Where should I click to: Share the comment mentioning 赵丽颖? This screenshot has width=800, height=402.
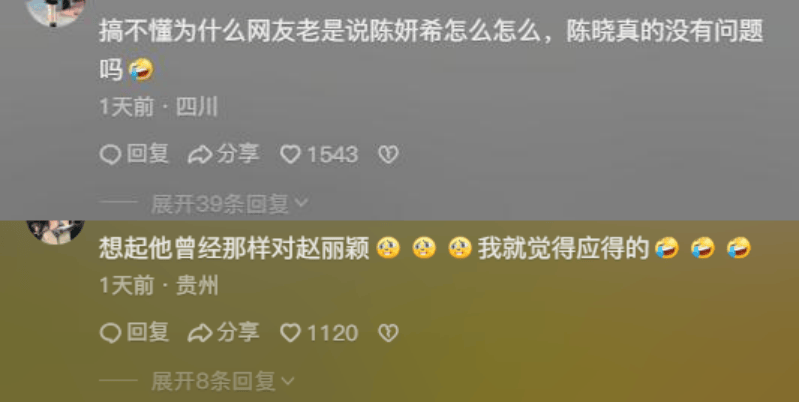(224, 333)
